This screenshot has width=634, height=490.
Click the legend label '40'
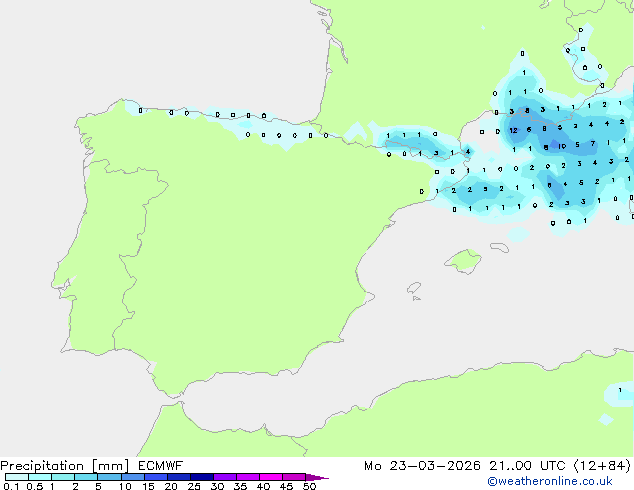[263, 486]
